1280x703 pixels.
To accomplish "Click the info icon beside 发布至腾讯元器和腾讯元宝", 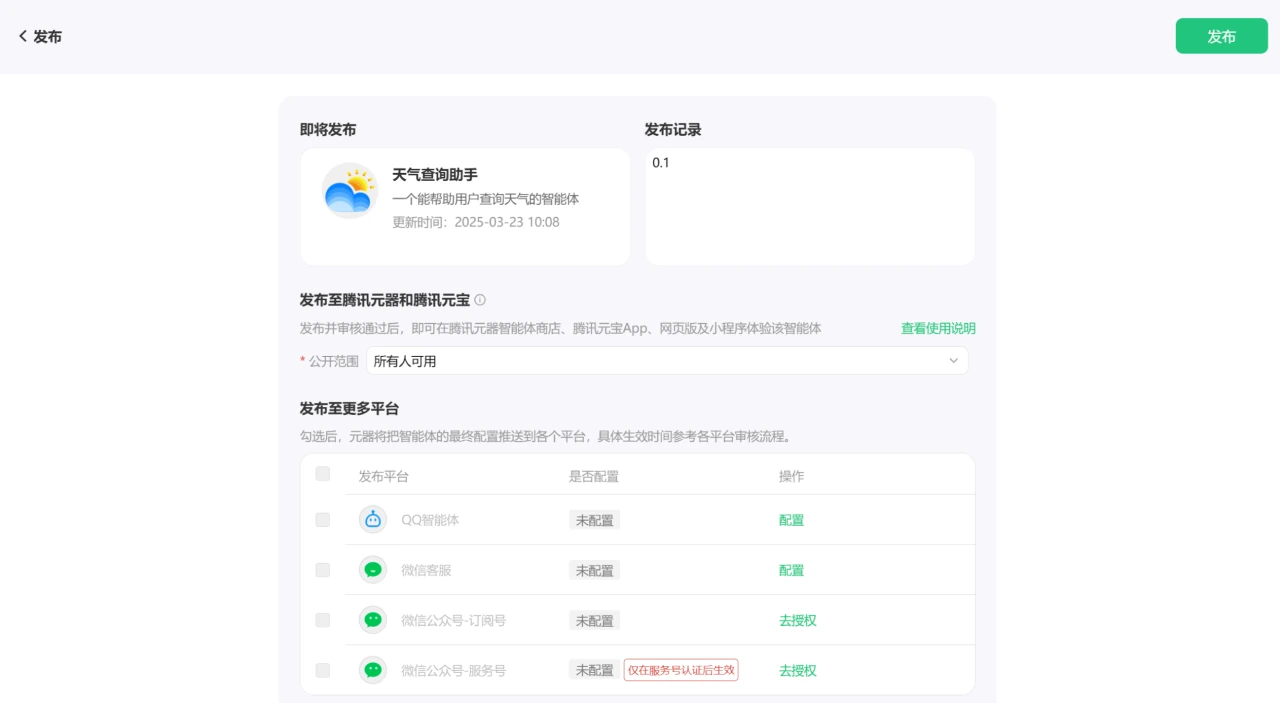I will 480,300.
